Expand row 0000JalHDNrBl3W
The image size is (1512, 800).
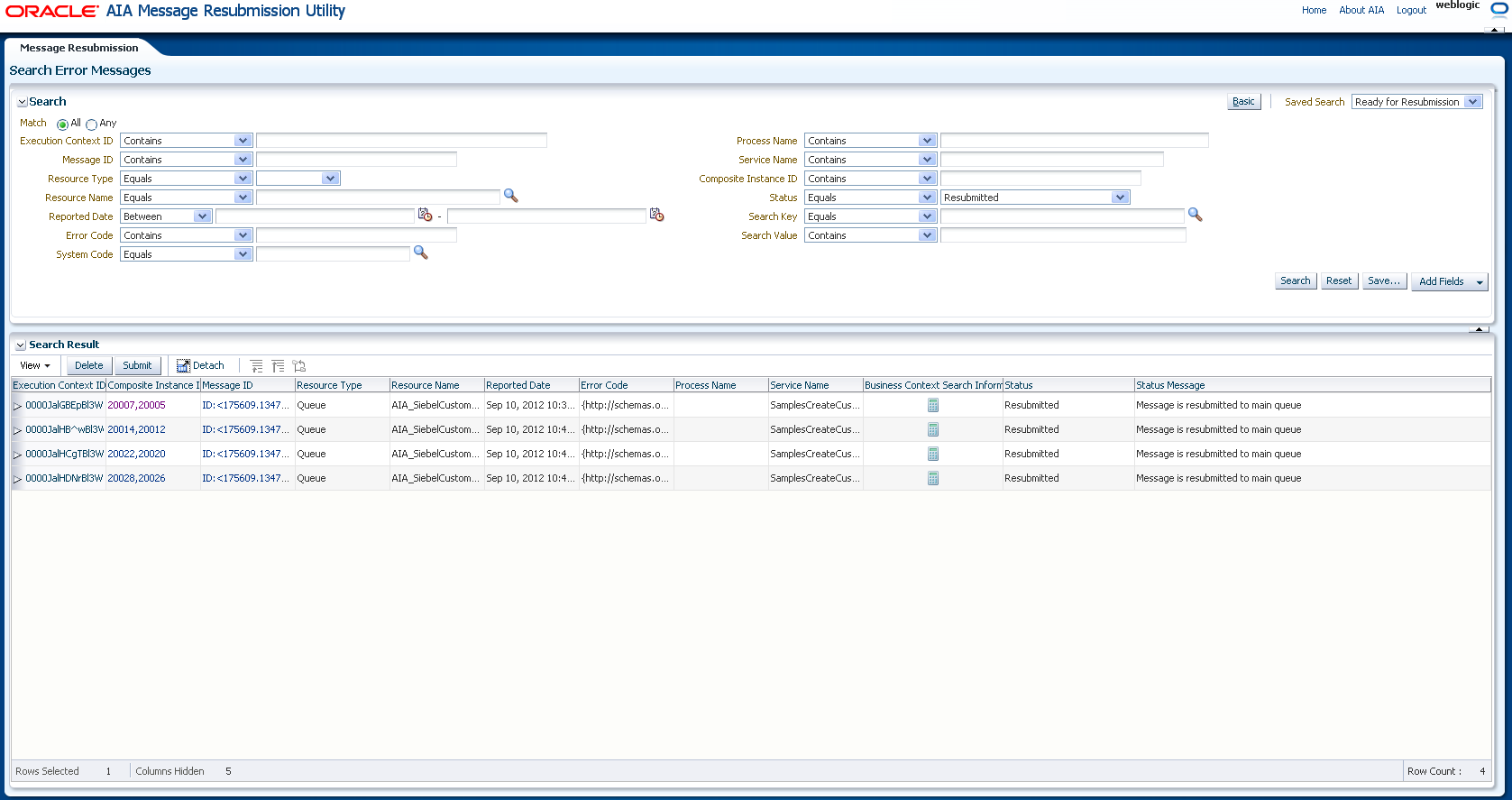[17, 479]
